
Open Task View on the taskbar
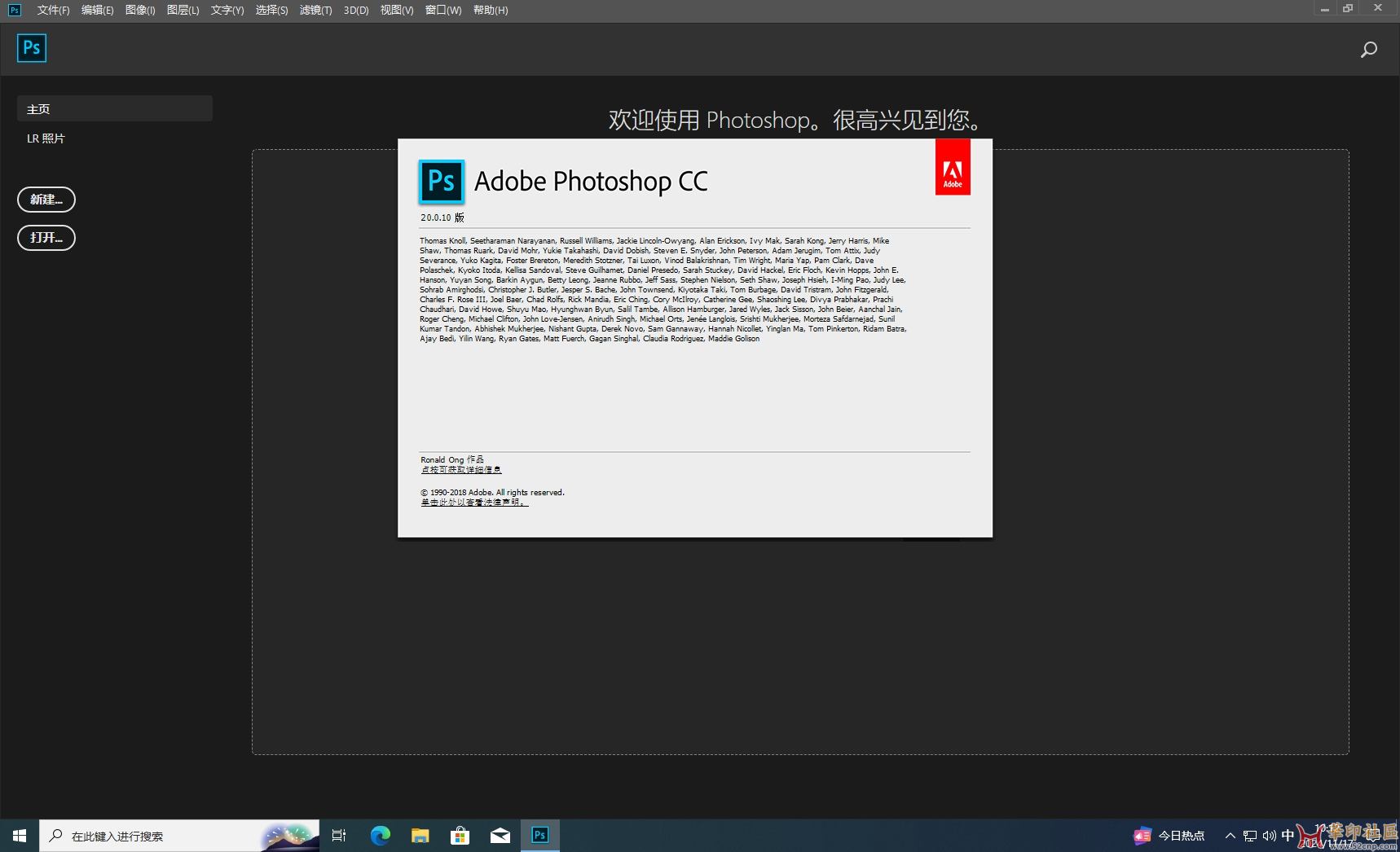pos(339,836)
